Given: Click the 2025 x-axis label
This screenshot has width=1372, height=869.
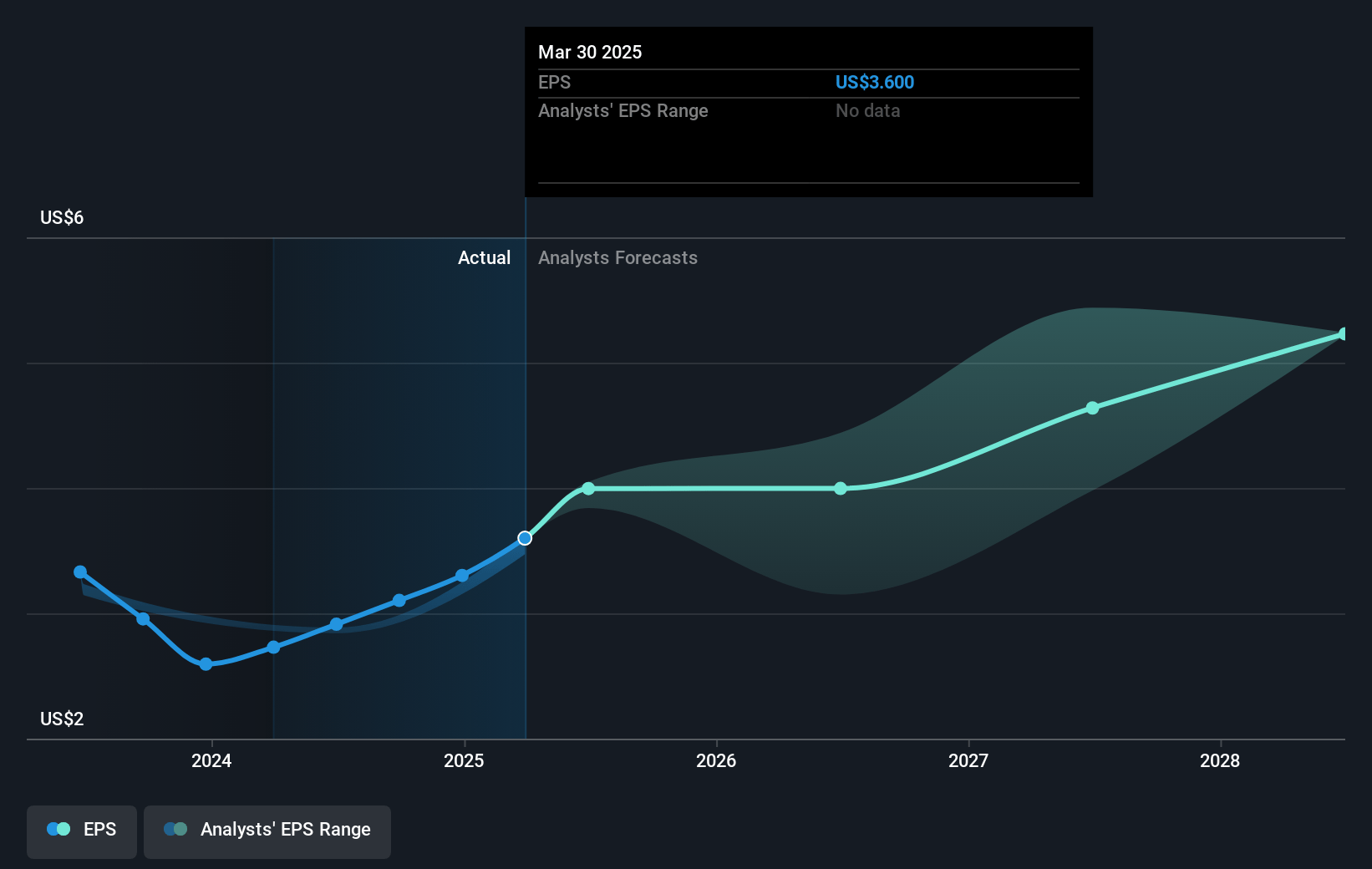Looking at the screenshot, I should 464,760.
